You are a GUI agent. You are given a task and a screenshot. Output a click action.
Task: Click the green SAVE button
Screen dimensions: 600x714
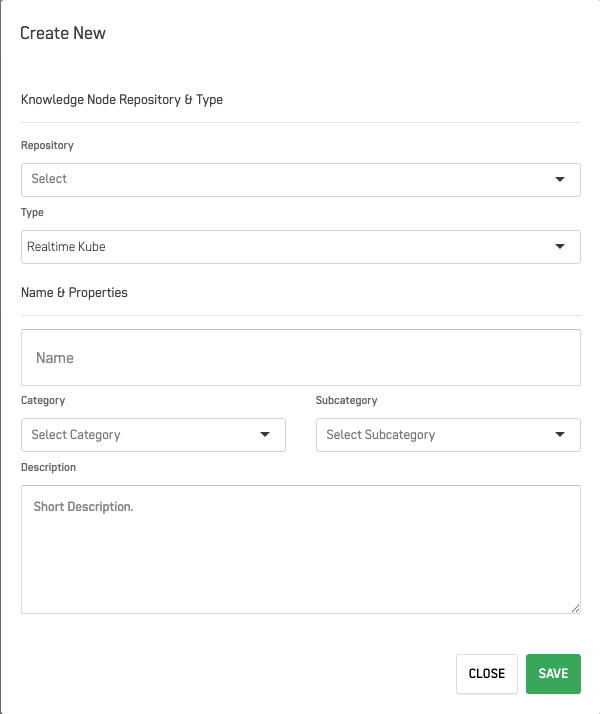click(553, 674)
